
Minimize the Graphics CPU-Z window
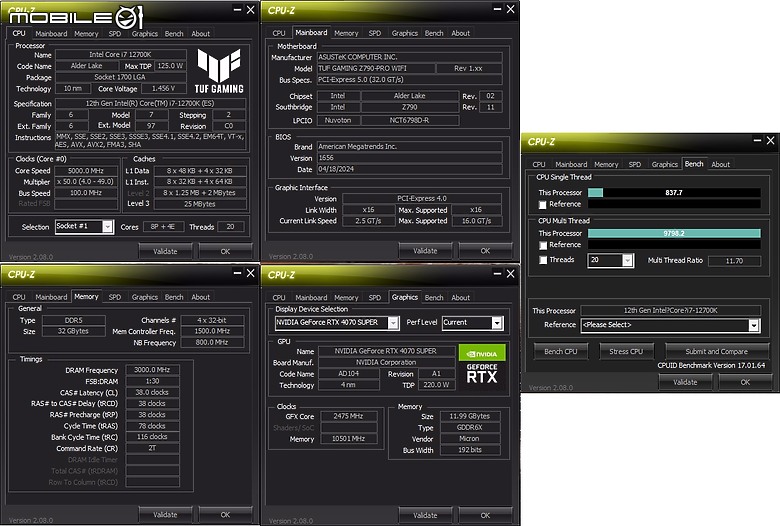point(497,274)
